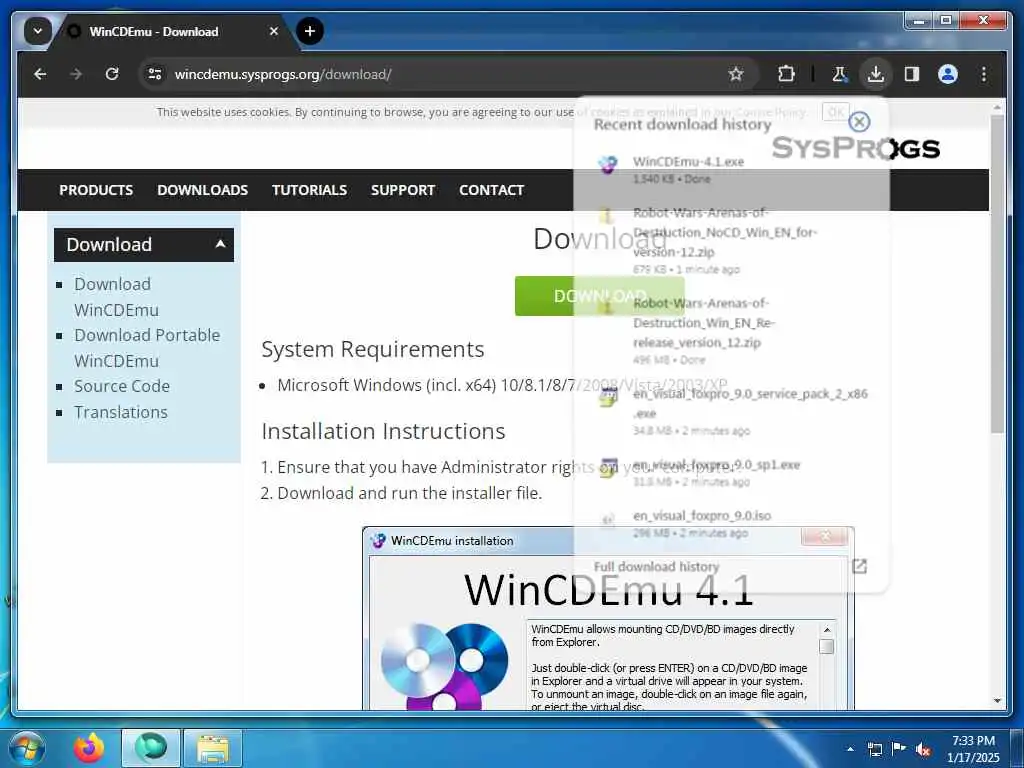Open the DOWNLOADS menu
This screenshot has height=768, width=1024.
click(x=202, y=190)
